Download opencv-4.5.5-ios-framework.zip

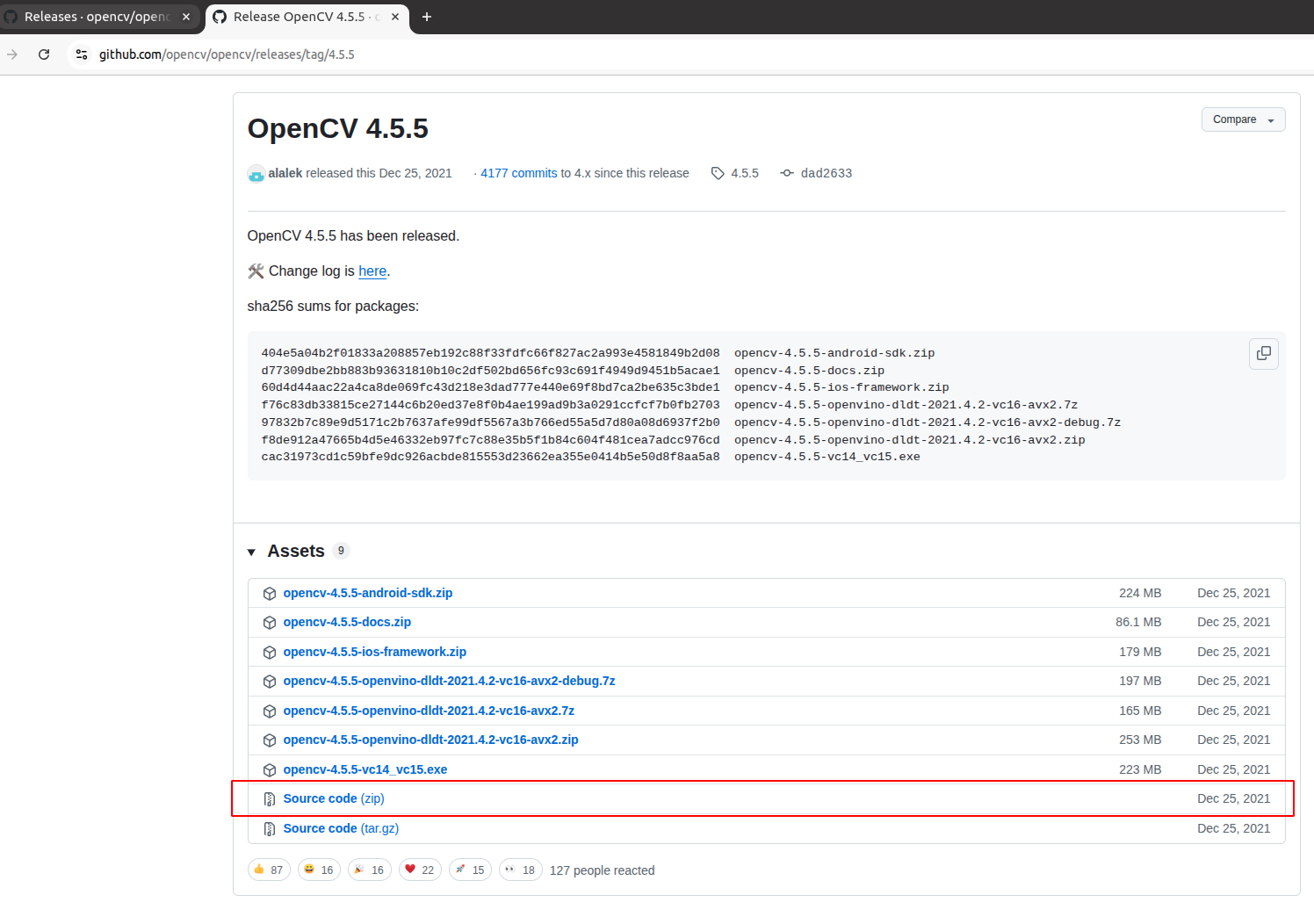[375, 652]
